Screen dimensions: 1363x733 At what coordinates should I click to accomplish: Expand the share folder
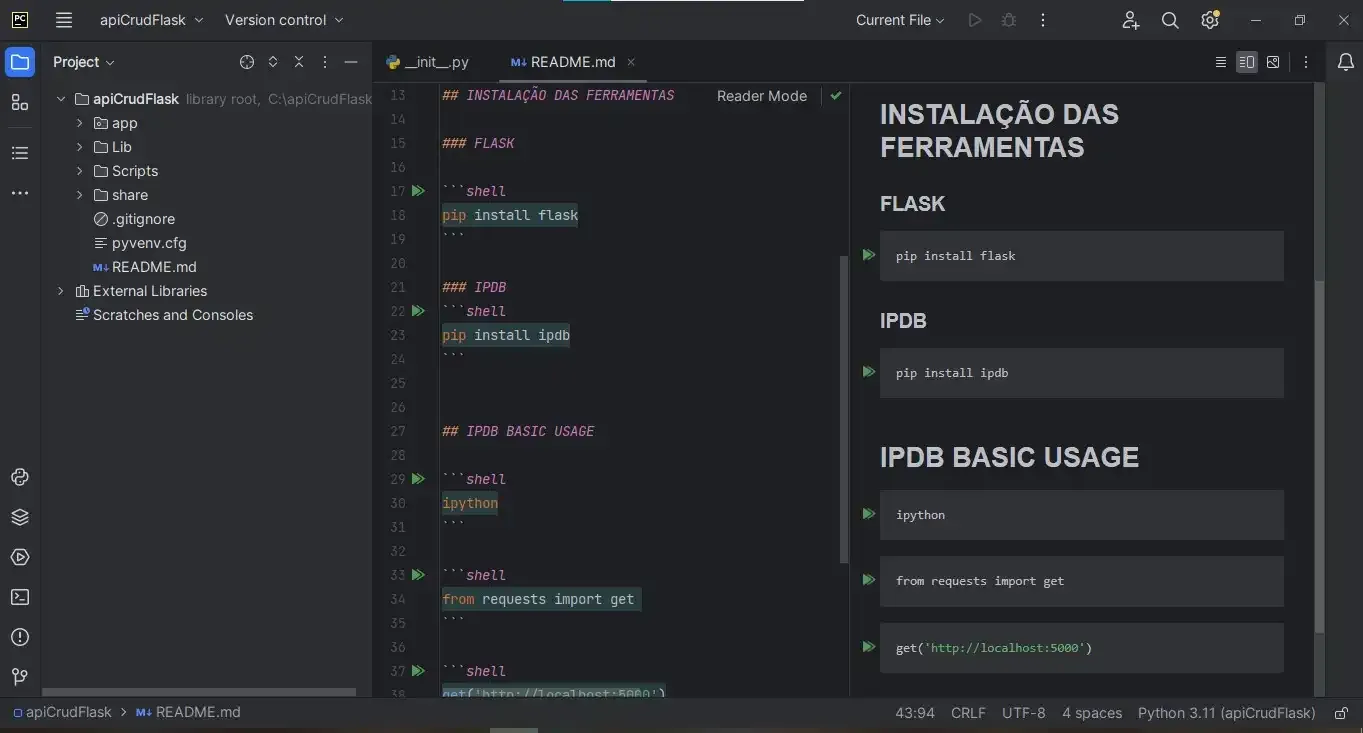pos(80,195)
